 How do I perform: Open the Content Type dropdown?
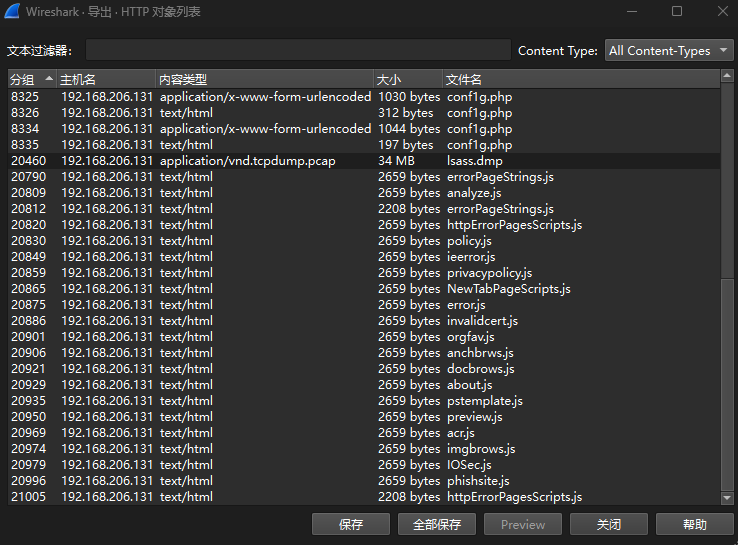pos(669,50)
